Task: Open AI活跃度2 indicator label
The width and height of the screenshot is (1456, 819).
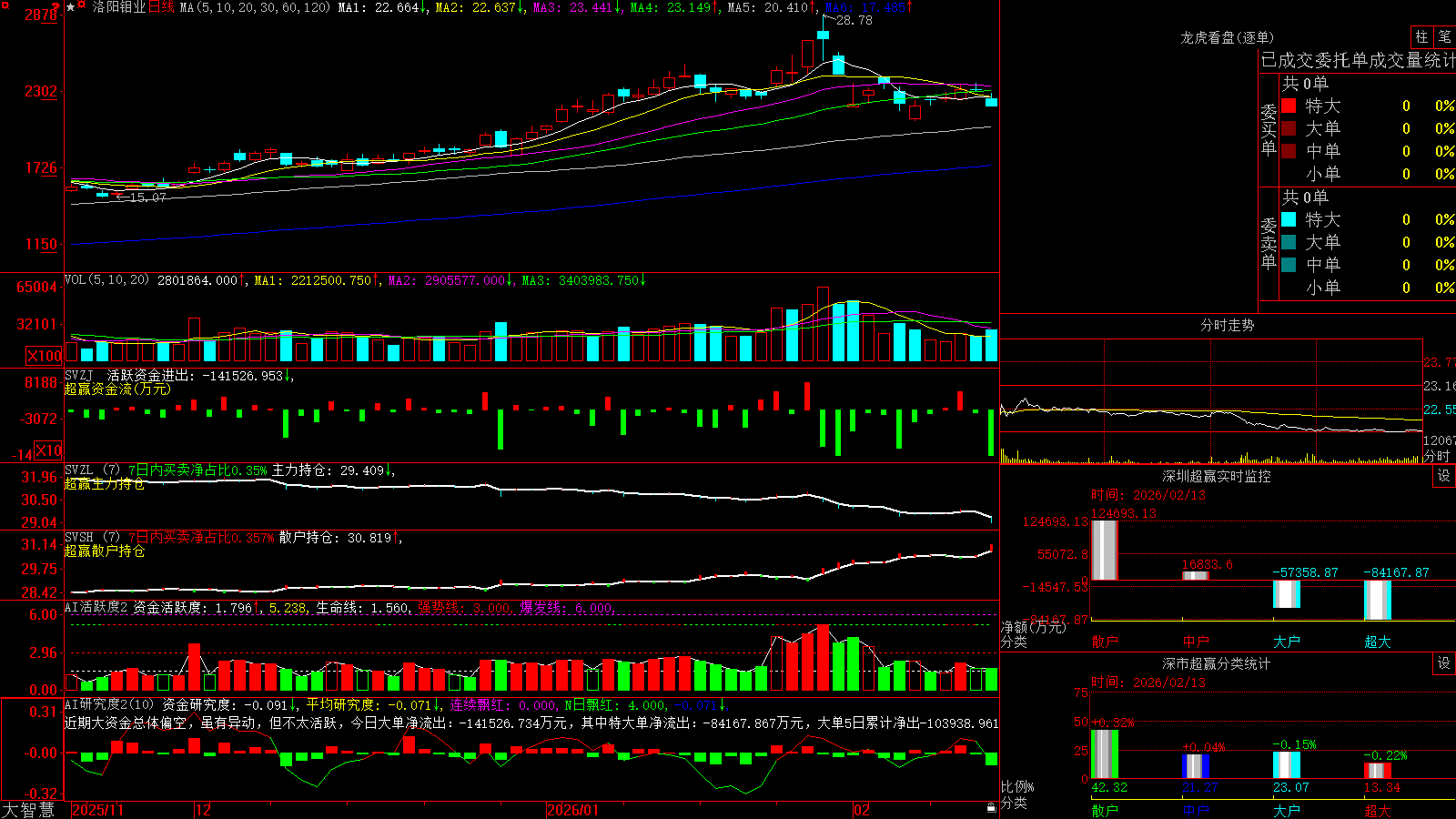Action: [96, 608]
